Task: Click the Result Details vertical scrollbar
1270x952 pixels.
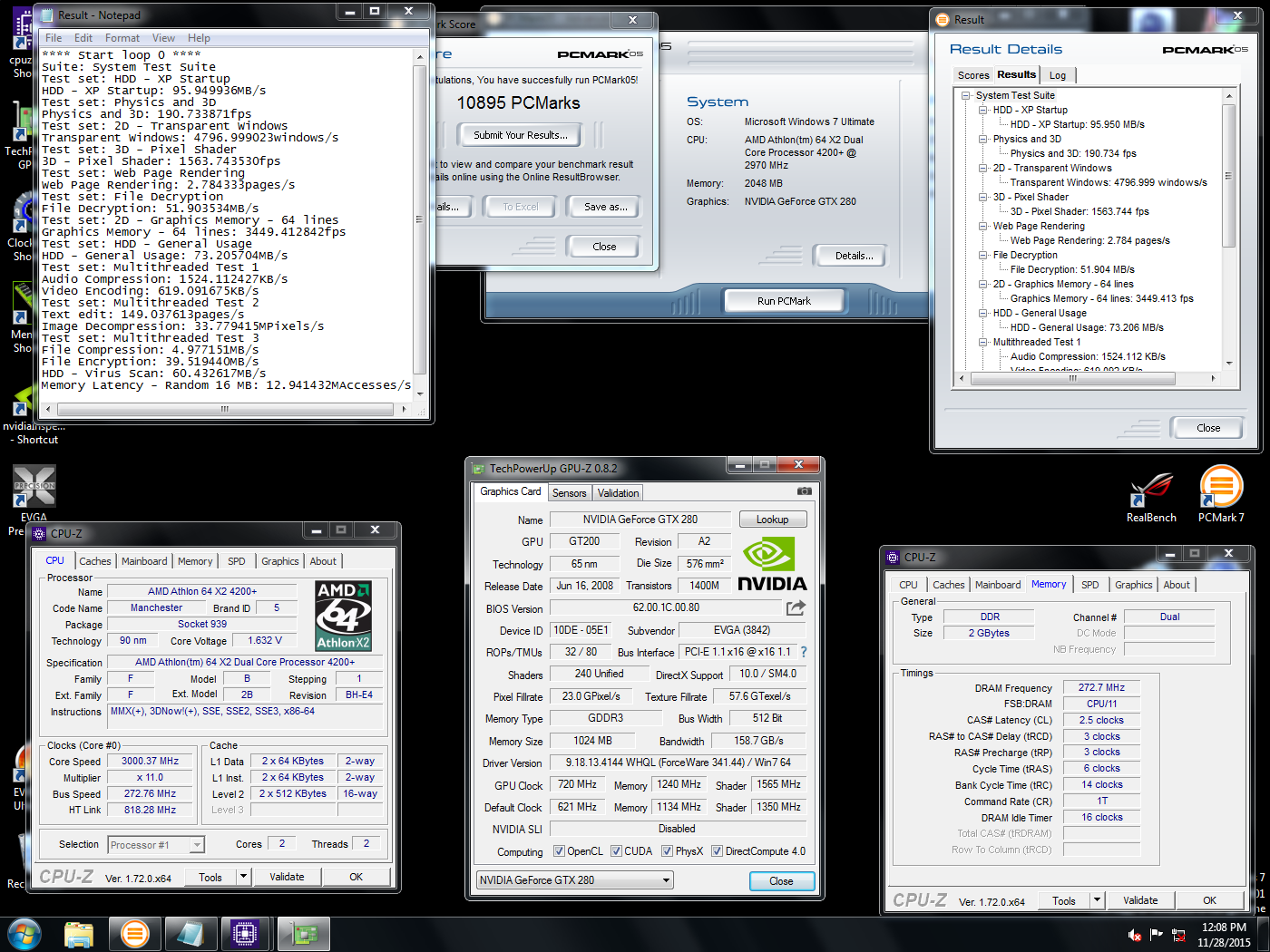Action: 1229,230
